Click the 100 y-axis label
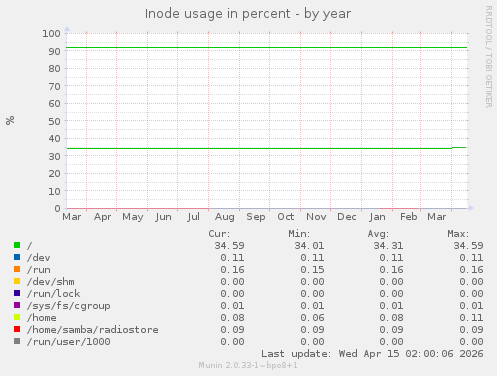The height and width of the screenshot is (376, 497). click(x=51, y=33)
